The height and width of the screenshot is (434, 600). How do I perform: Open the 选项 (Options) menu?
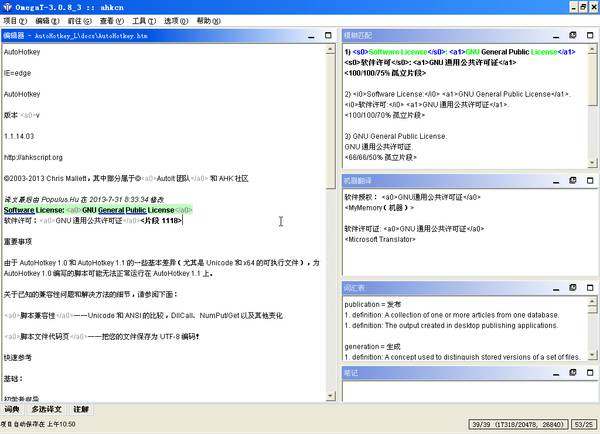176,21
